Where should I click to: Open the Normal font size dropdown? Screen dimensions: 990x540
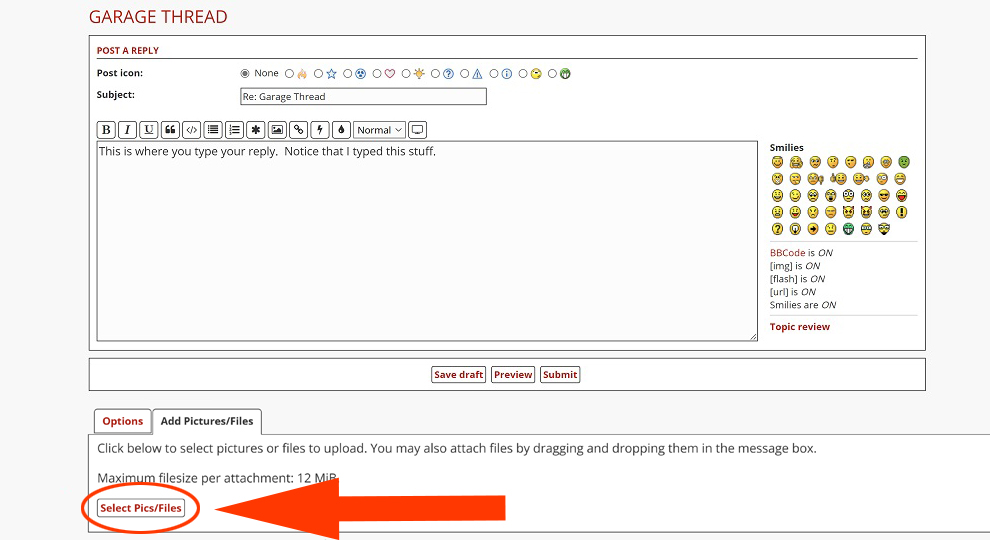379,130
